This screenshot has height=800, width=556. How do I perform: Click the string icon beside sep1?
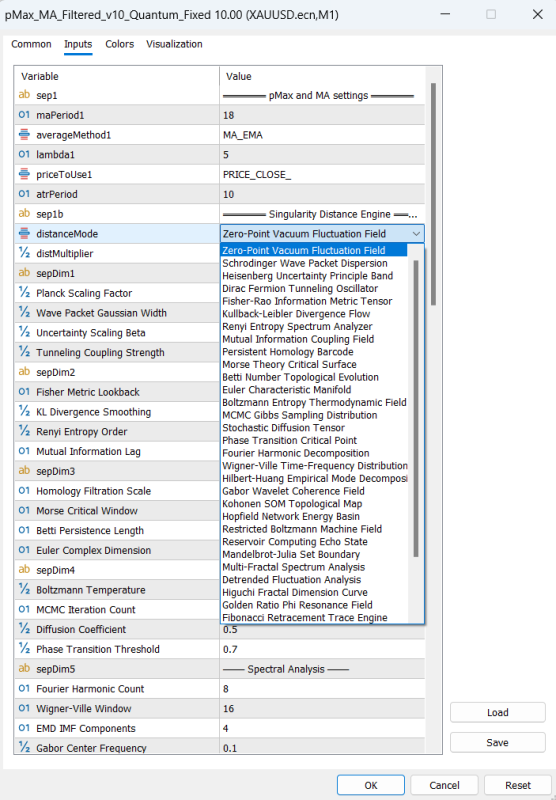tap(24, 95)
